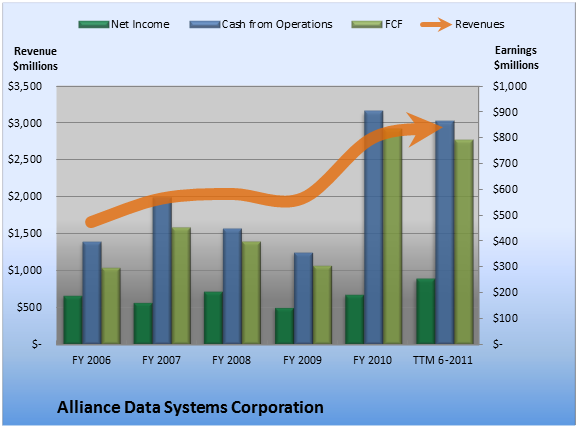Screen dimensions: 577x427
Task: Select the FY 2008 Cash from Operations bar
Action: click(233, 286)
